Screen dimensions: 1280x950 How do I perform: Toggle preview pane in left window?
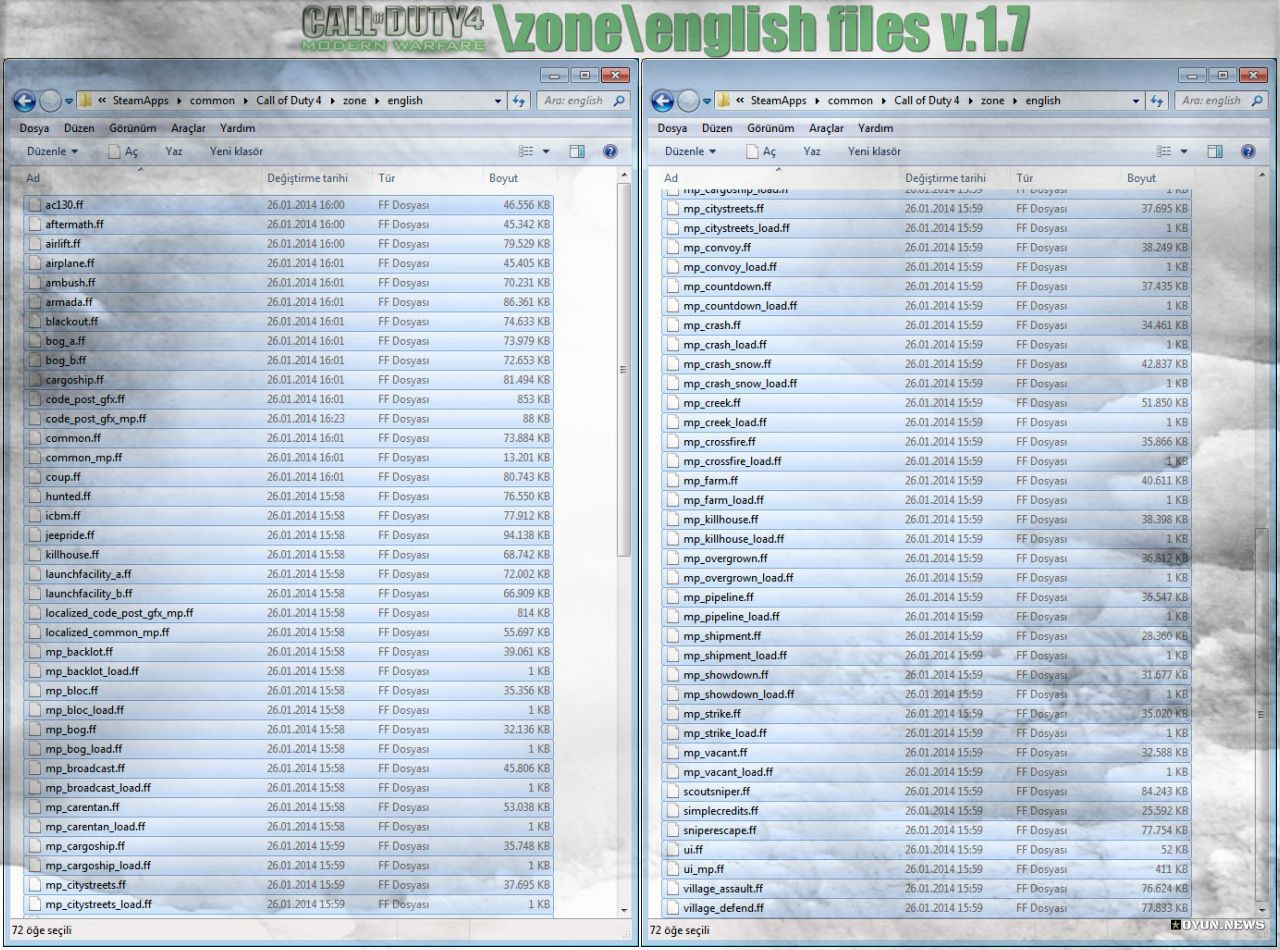(x=577, y=152)
